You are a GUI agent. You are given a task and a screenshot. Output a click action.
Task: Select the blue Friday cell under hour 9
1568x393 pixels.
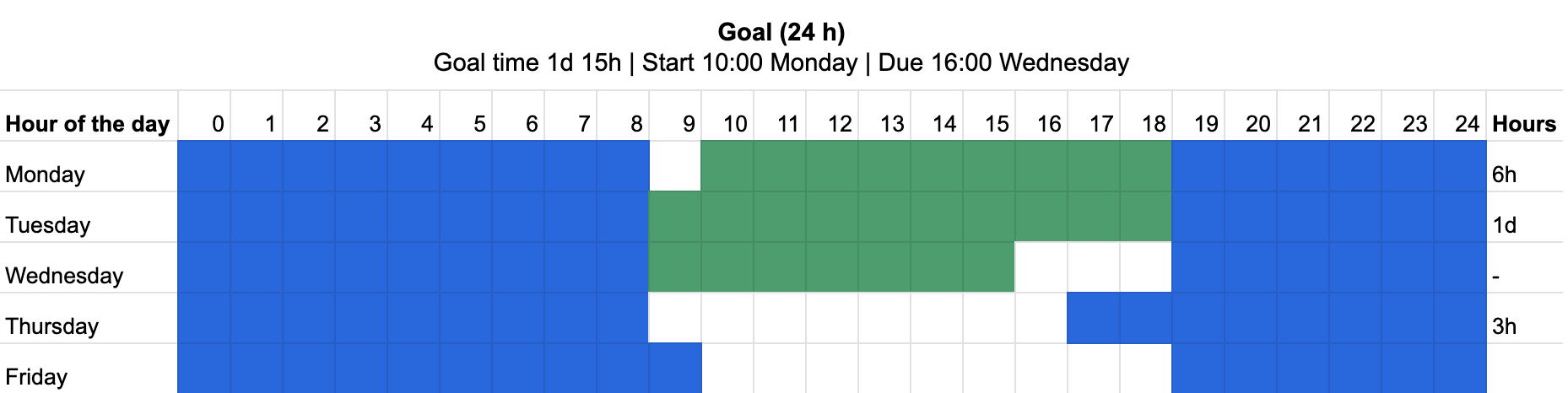(674, 369)
